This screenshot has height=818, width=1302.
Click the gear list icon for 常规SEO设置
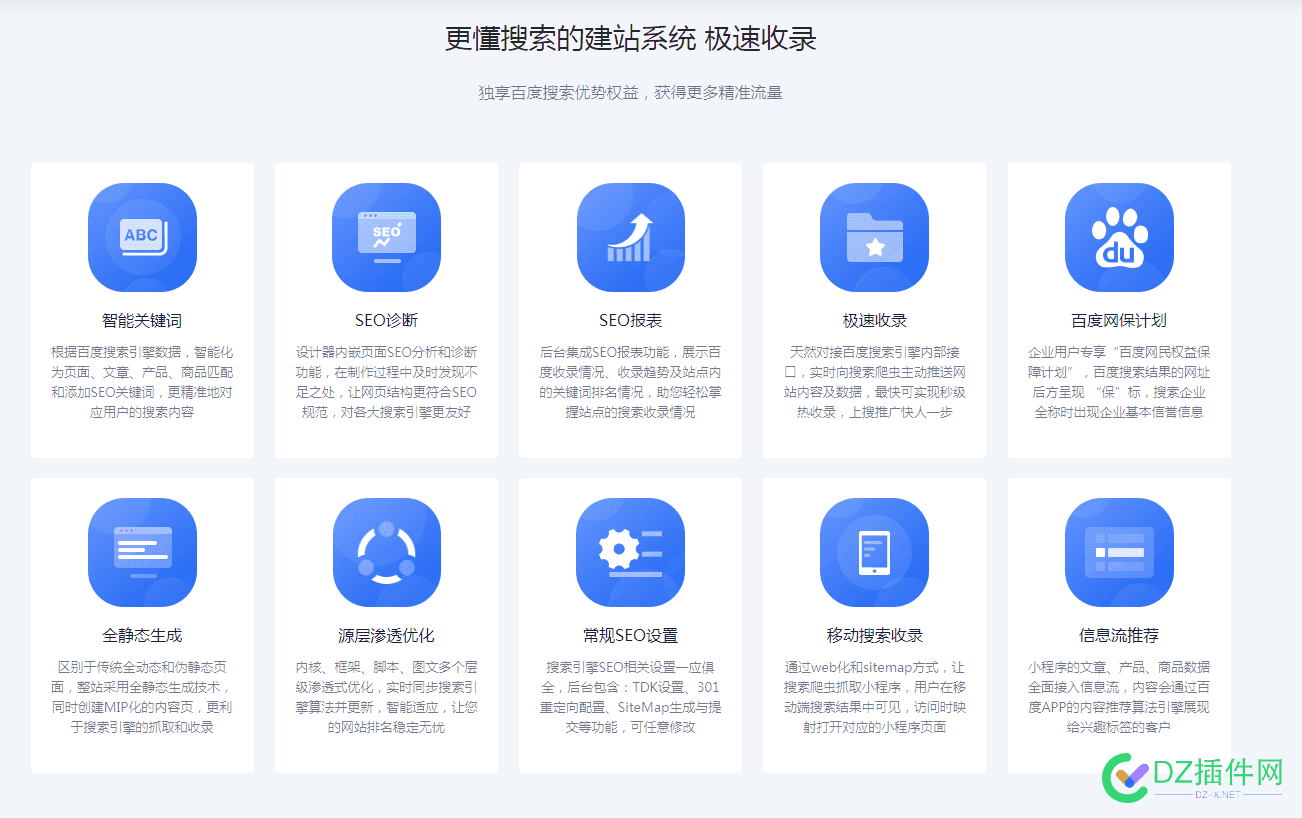tap(630, 552)
